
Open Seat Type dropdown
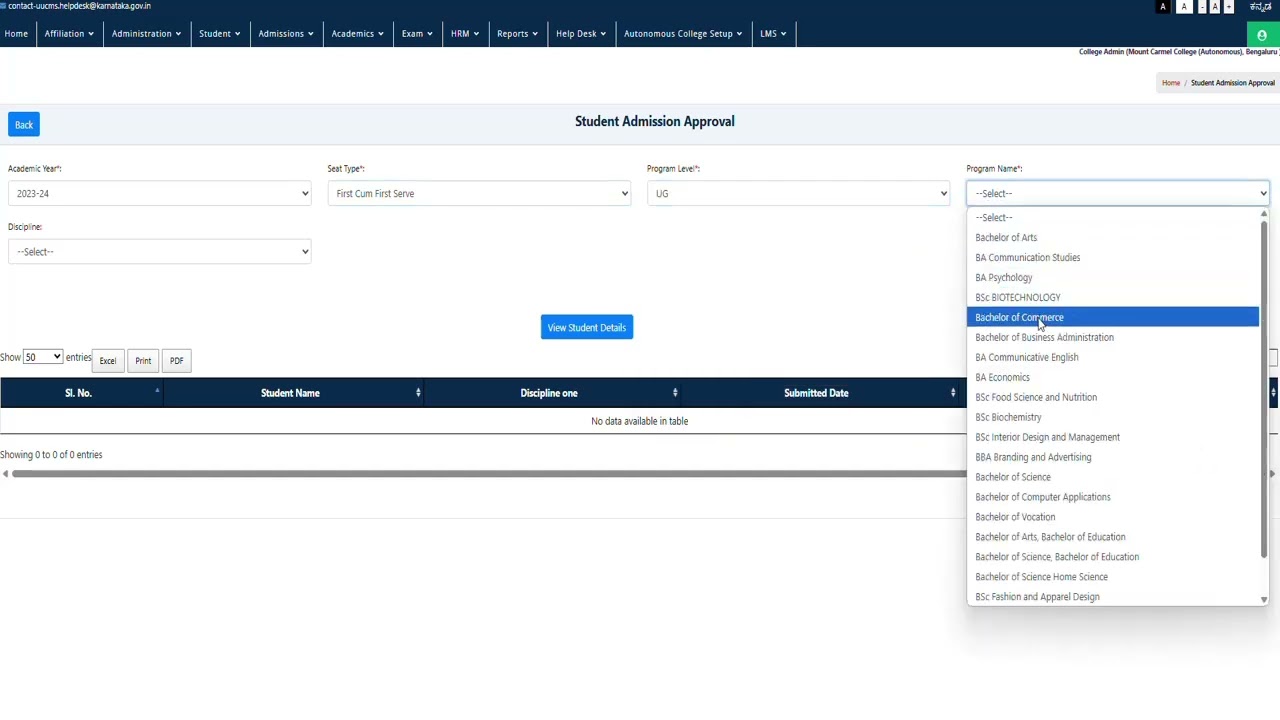coord(479,194)
